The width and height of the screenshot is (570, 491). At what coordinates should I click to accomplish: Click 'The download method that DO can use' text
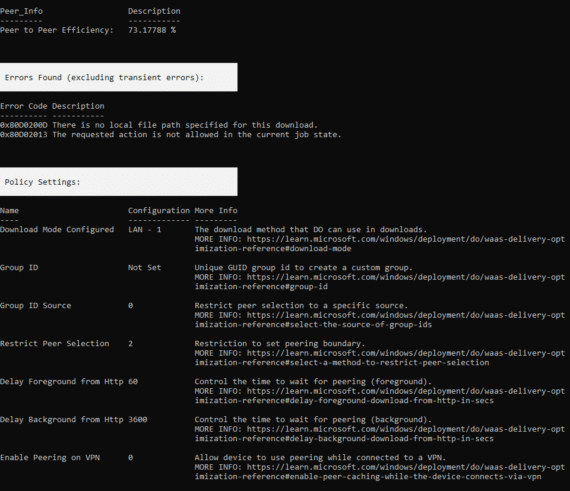click(311, 230)
